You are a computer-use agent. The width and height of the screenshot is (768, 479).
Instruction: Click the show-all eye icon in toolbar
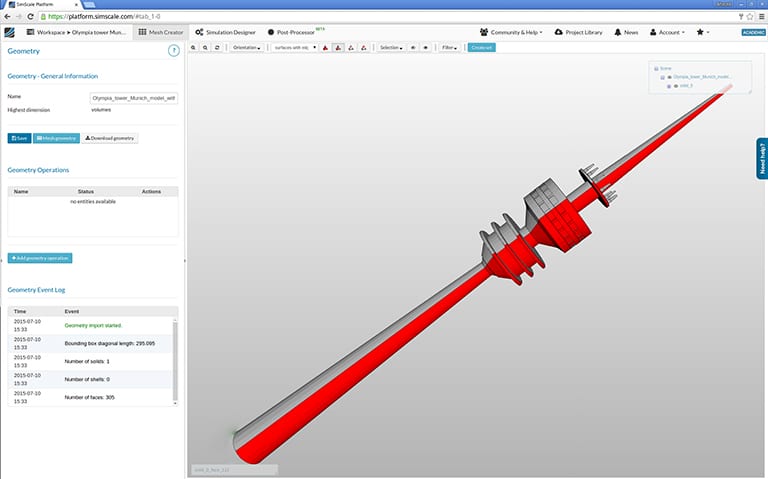click(427, 47)
